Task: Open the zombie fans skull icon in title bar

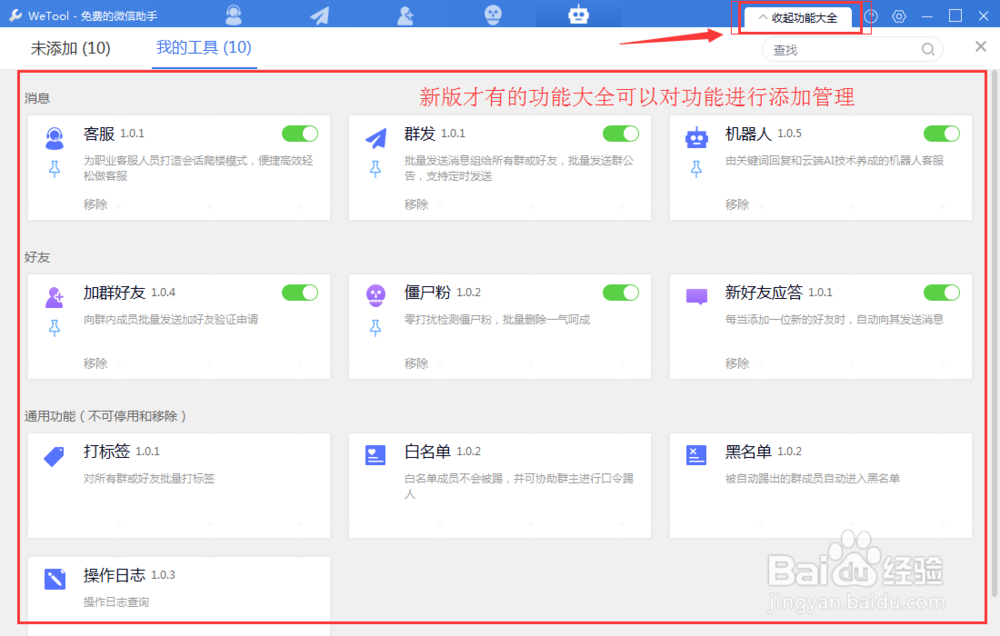Action: click(x=493, y=15)
